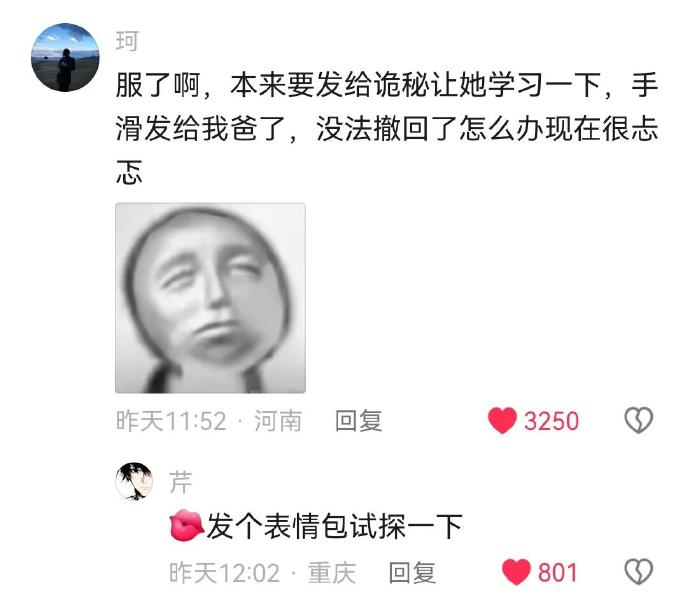Dislike 芹's reply with broken heart
Screen dimensions: 690x595
[639, 572]
